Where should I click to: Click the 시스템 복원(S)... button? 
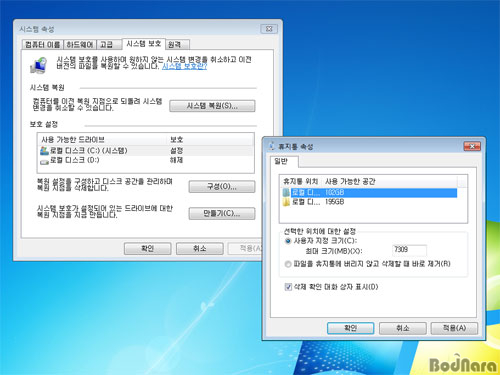coord(212,106)
